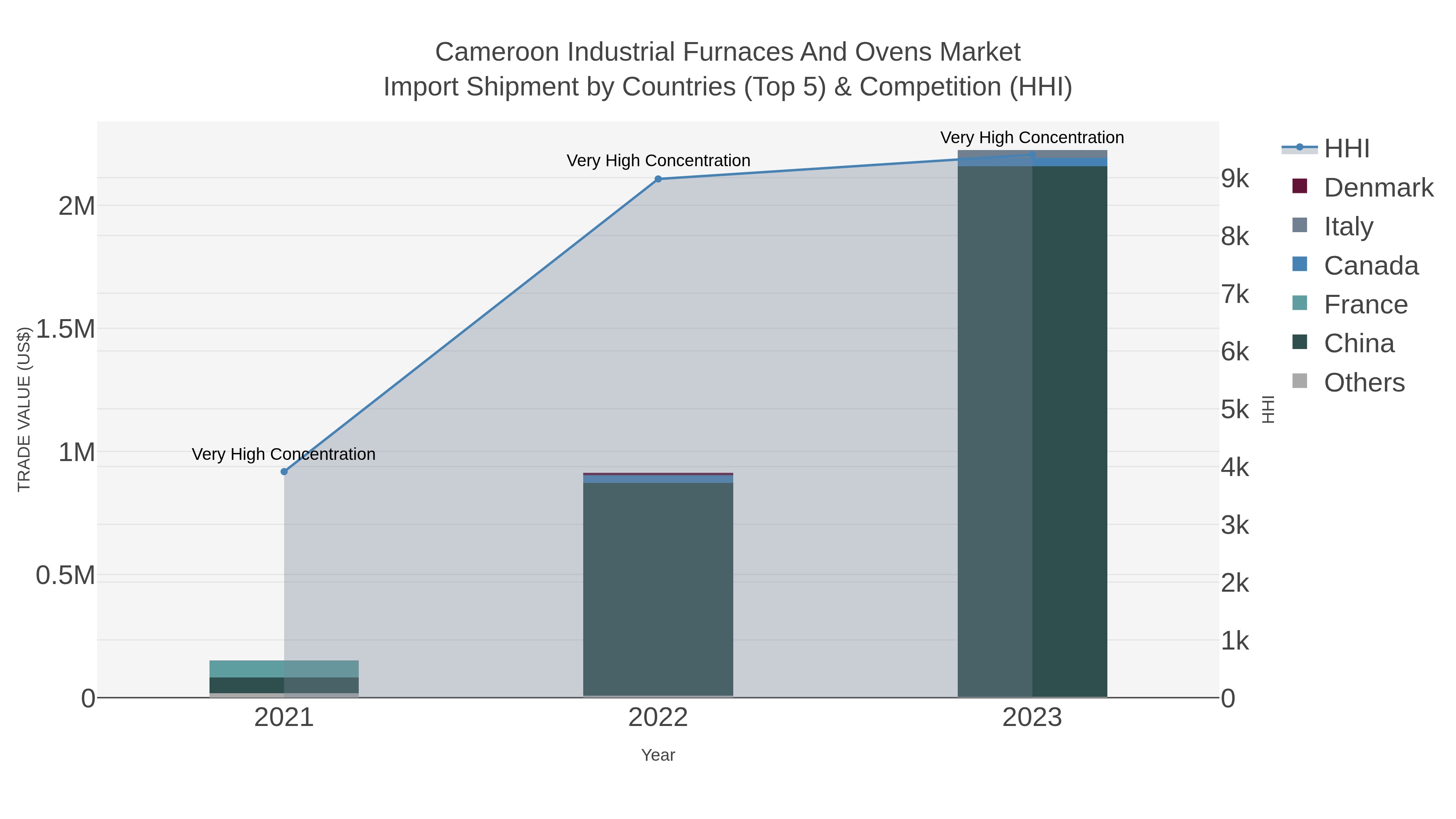Screen dimensions: 1456x819
Task: Select the France bar segment for 2021
Action: (x=284, y=669)
